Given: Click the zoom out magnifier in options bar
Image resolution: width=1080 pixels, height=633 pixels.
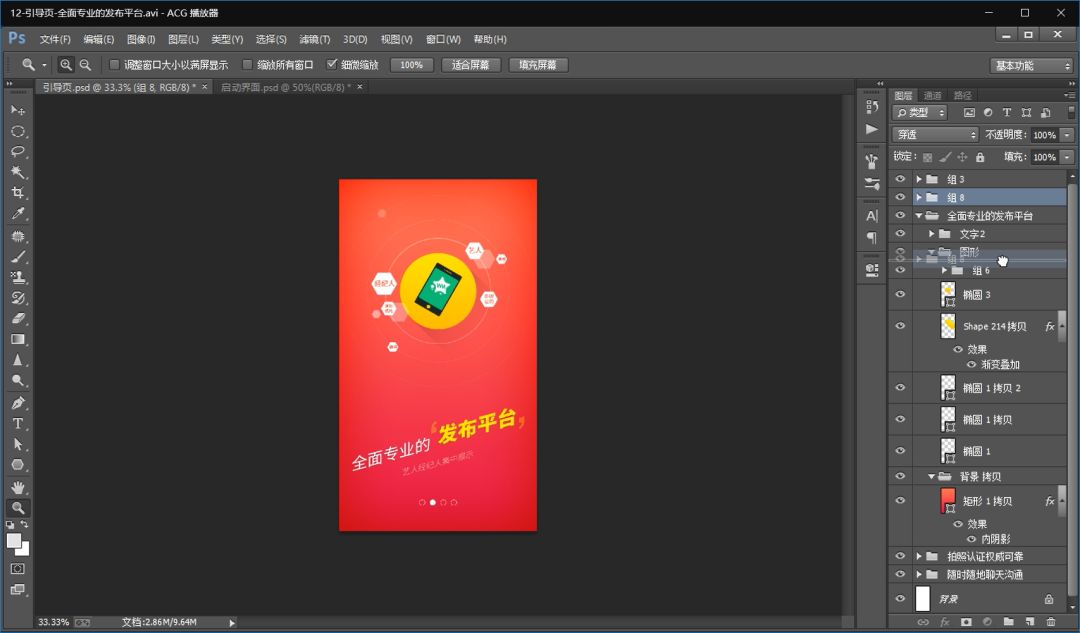Looking at the screenshot, I should [85, 65].
